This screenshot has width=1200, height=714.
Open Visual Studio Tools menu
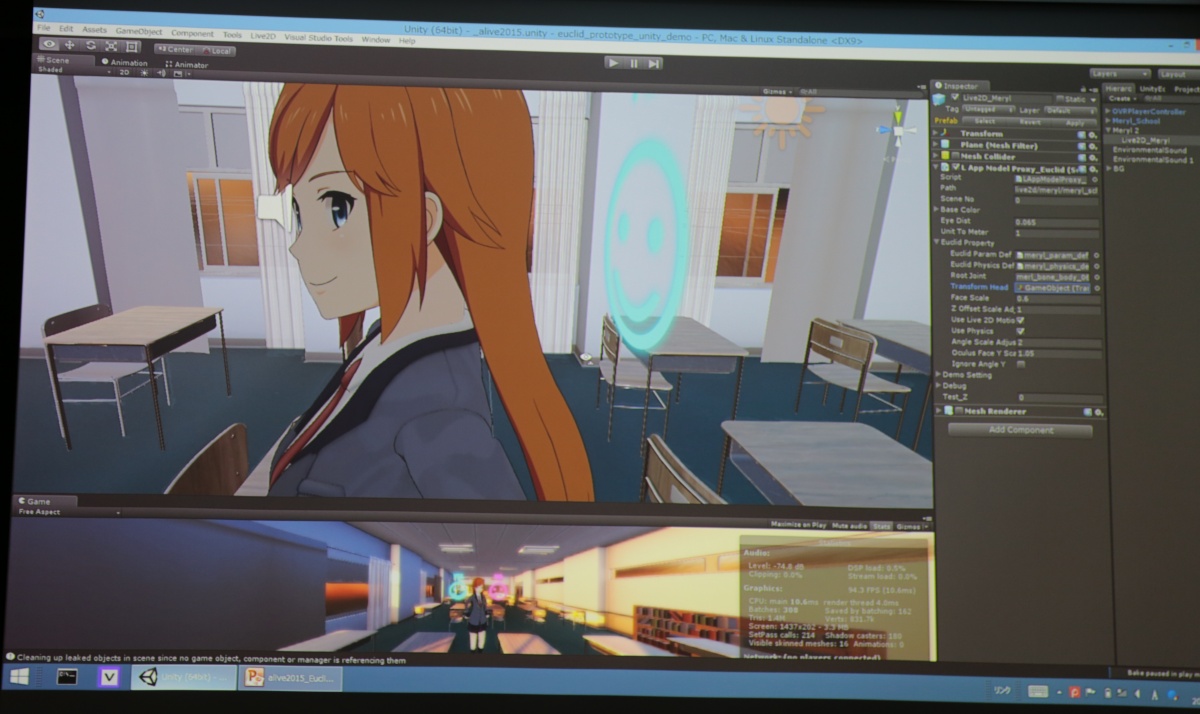(x=318, y=37)
